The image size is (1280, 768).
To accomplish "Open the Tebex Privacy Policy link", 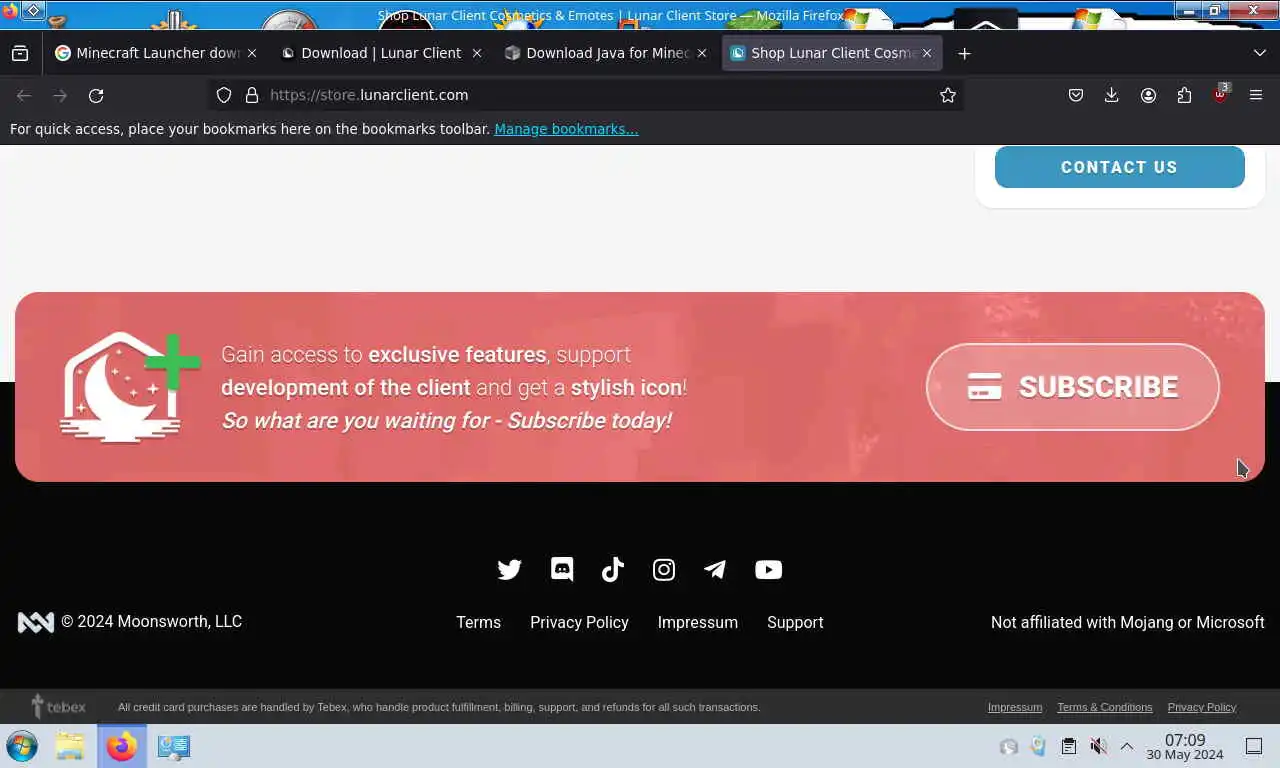I will [1202, 707].
